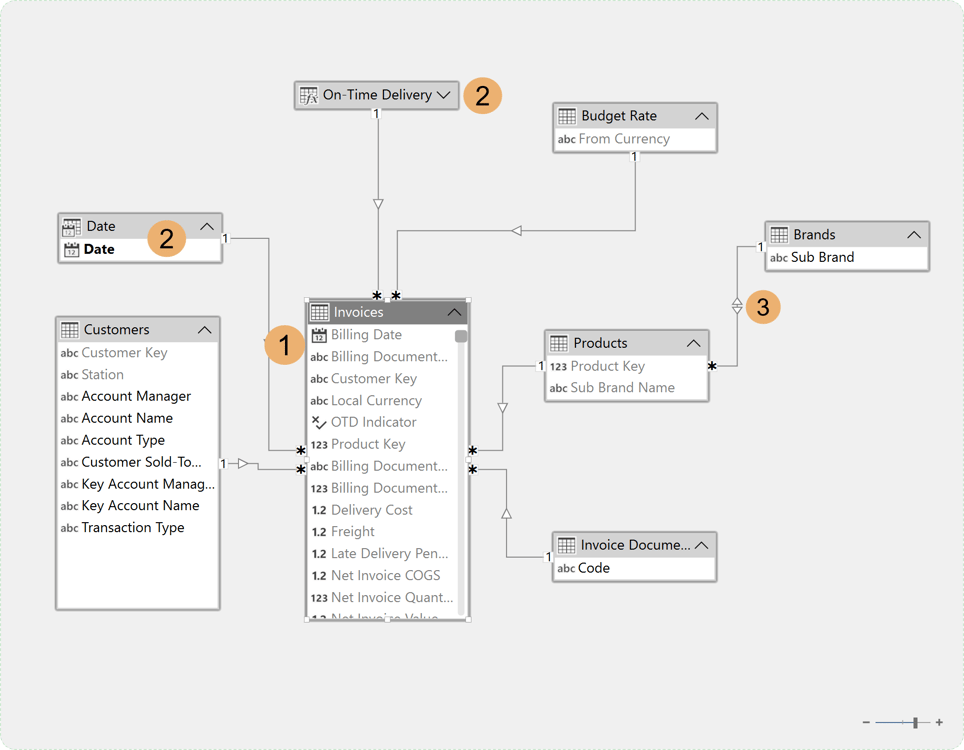Click the zoom out minus button
The height and width of the screenshot is (750, 964).
point(865,722)
